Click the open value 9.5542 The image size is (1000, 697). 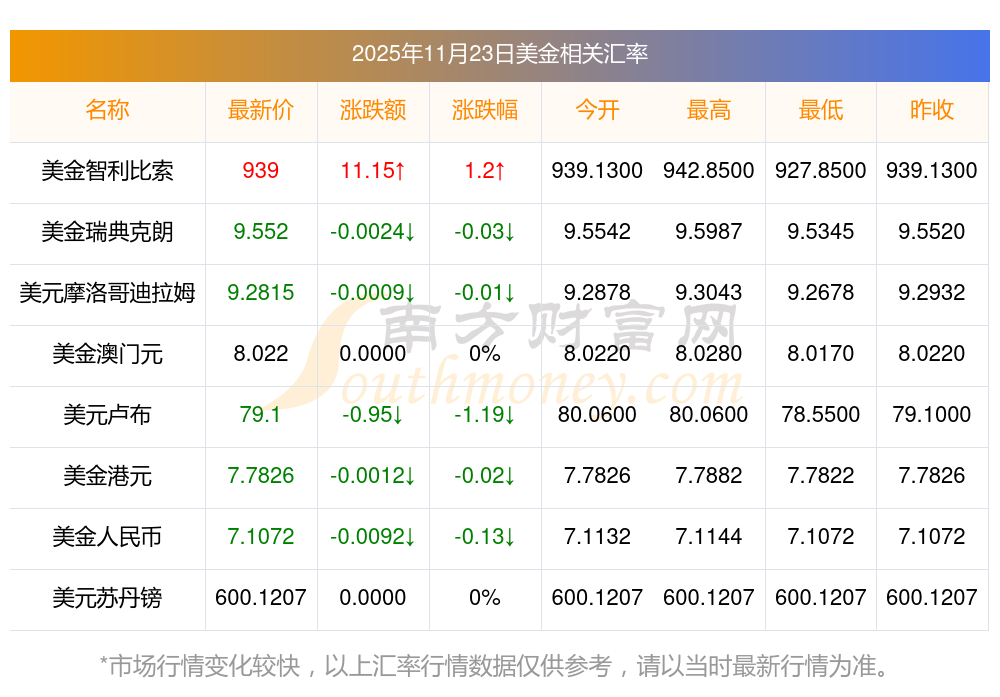(x=597, y=231)
